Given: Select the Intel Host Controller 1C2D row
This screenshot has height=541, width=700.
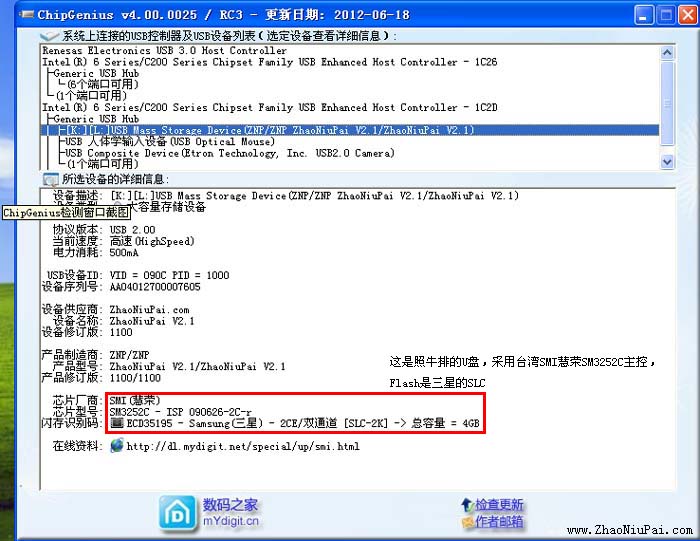Looking at the screenshot, I should click(x=269, y=108).
